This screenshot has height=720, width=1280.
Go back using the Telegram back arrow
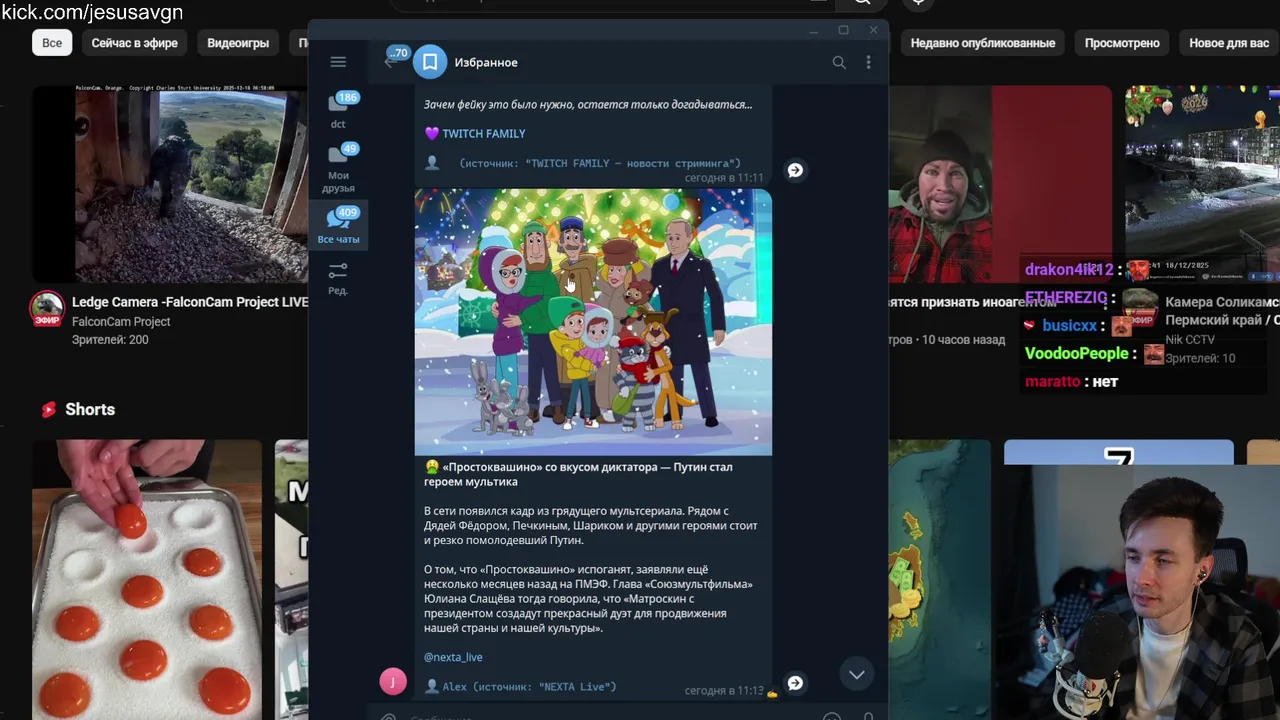390,62
